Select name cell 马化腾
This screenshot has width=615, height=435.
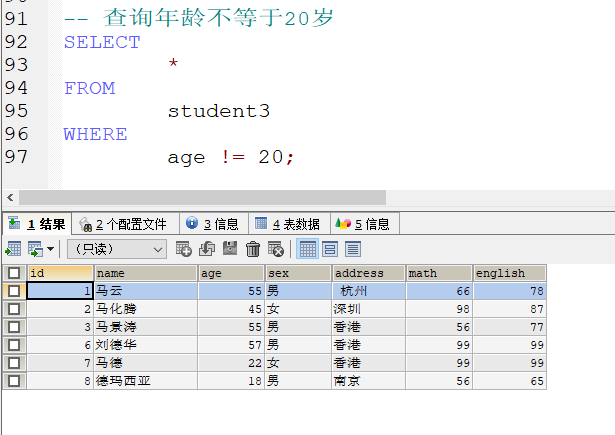point(146,309)
